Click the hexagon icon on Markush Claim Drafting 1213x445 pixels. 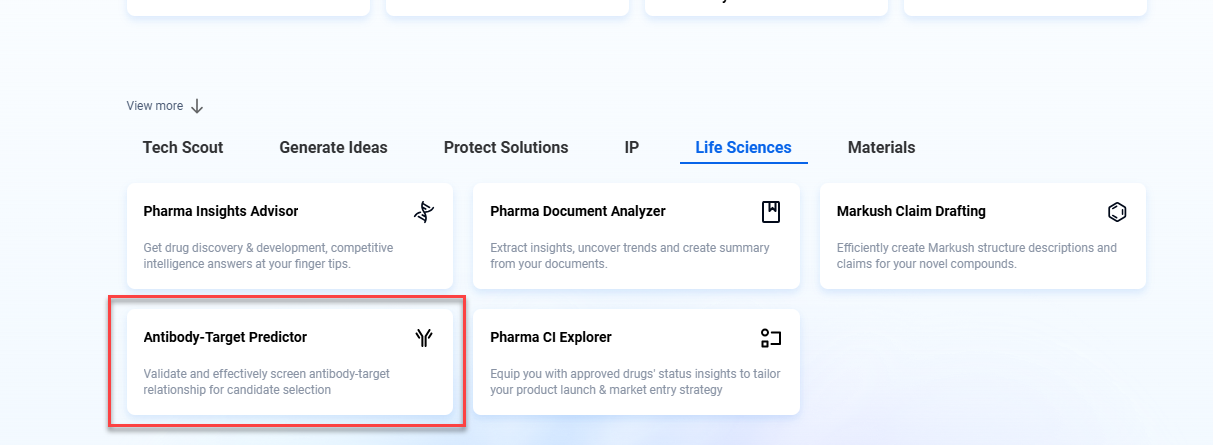point(1117,212)
